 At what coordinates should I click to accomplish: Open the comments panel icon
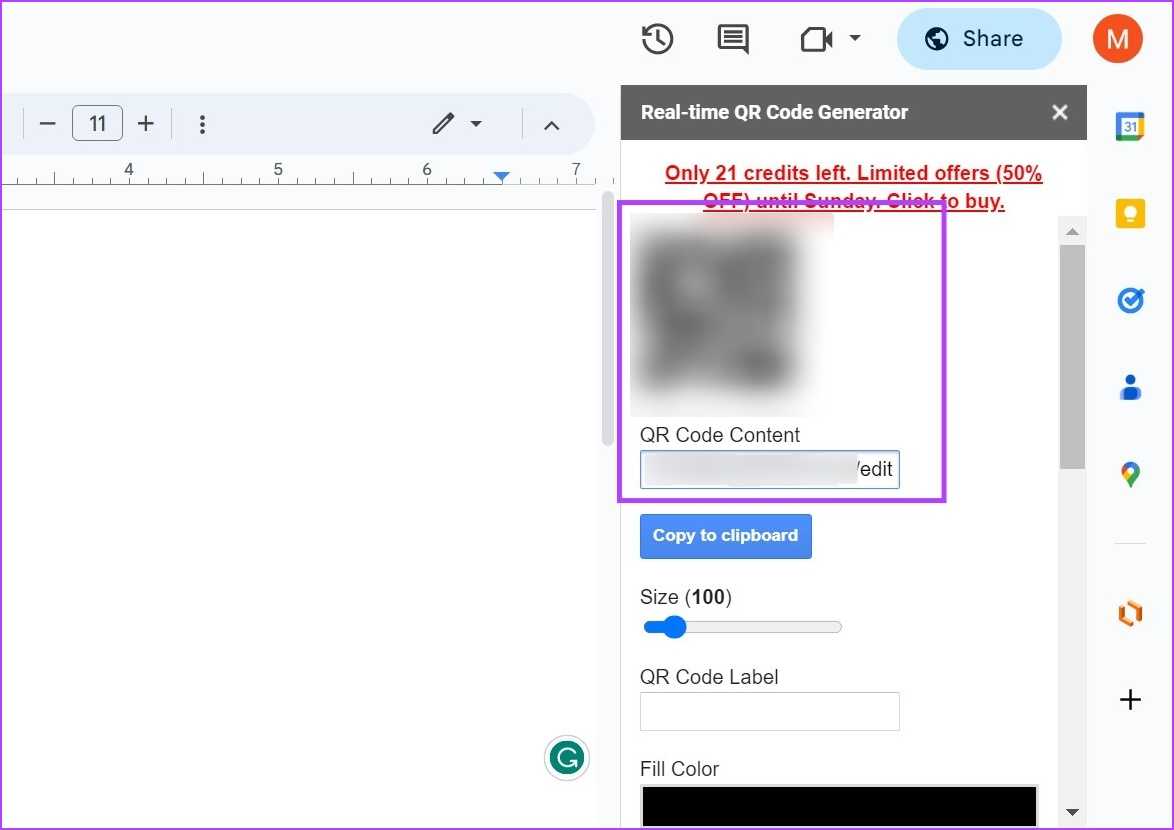[x=733, y=39]
